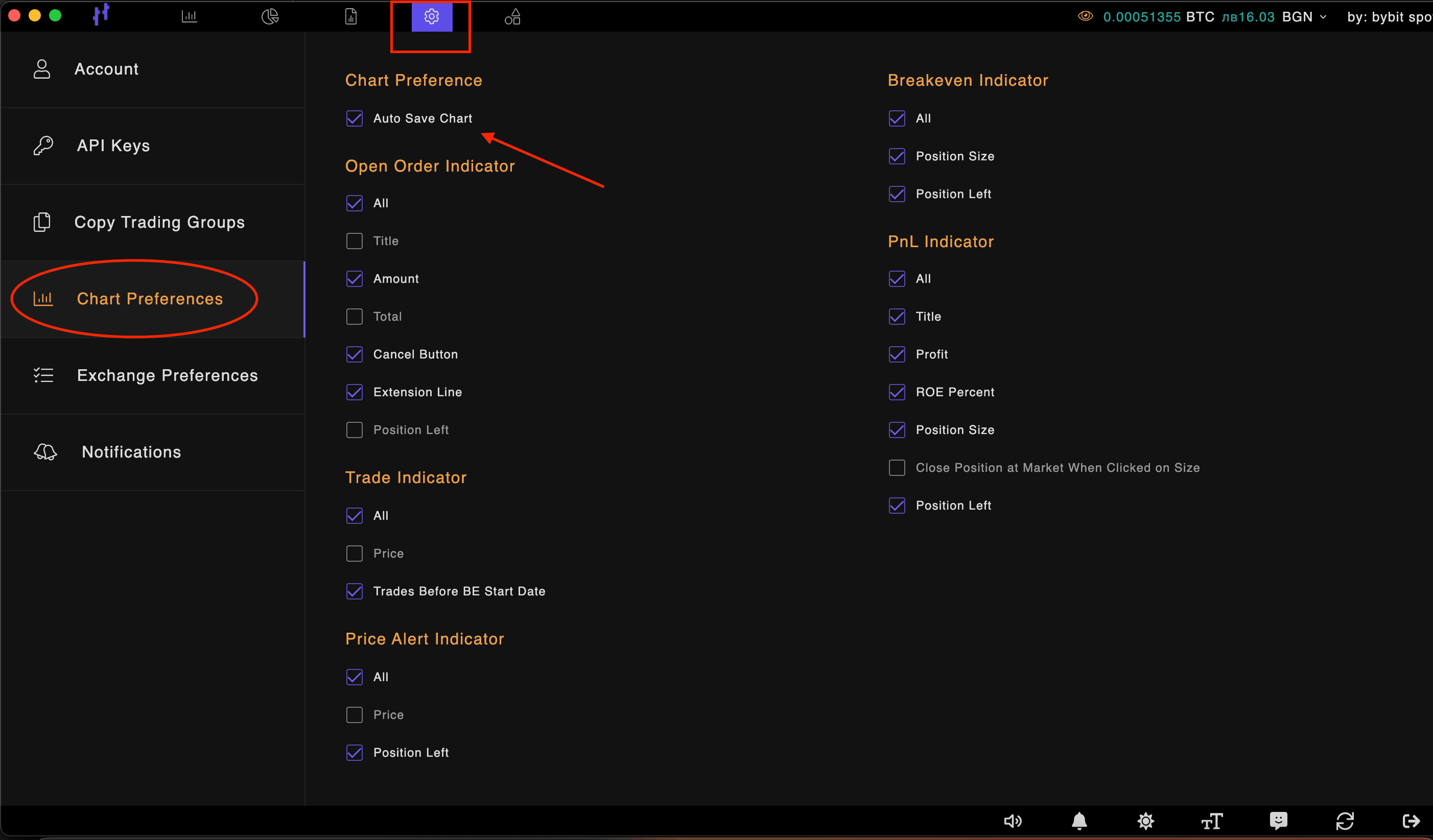This screenshot has width=1433, height=840.
Task: Adjust text size with the TT icon
Action: pyautogui.click(x=1212, y=821)
